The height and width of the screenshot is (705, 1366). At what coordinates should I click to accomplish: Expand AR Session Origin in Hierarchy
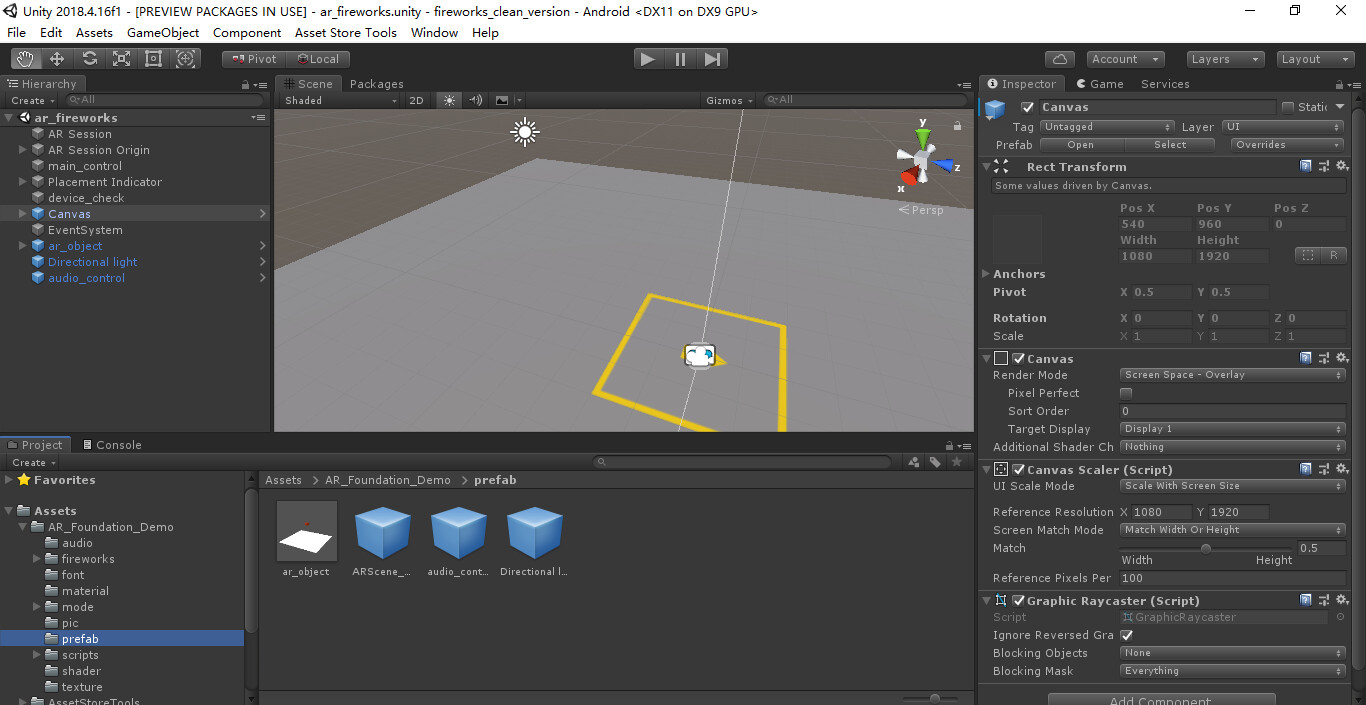click(23, 150)
